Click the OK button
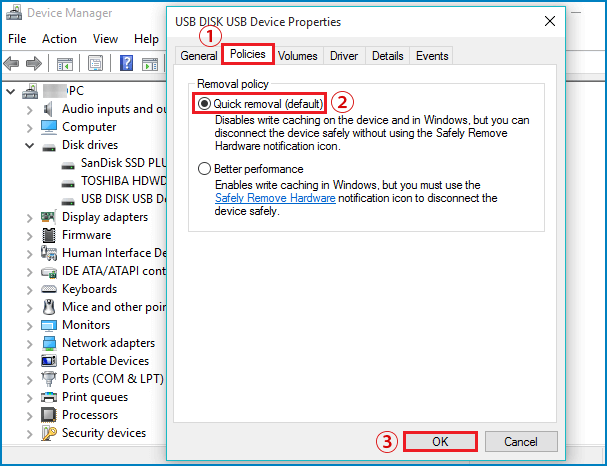 coord(440,442)
